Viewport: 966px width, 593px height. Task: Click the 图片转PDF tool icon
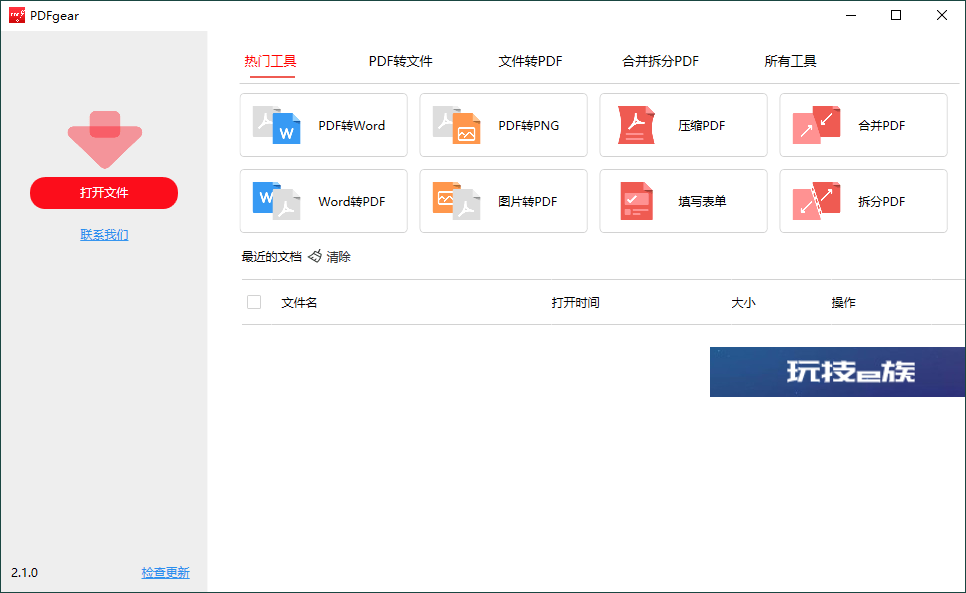click(x=457, y=201)
